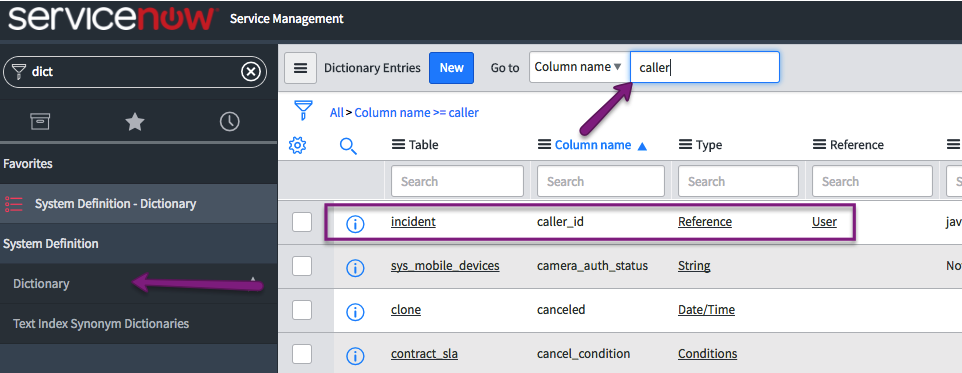962x373 pixels.
Task: Click the favorites list icon beside System Definition - Dictionary
Action: [x=13, y=204]
